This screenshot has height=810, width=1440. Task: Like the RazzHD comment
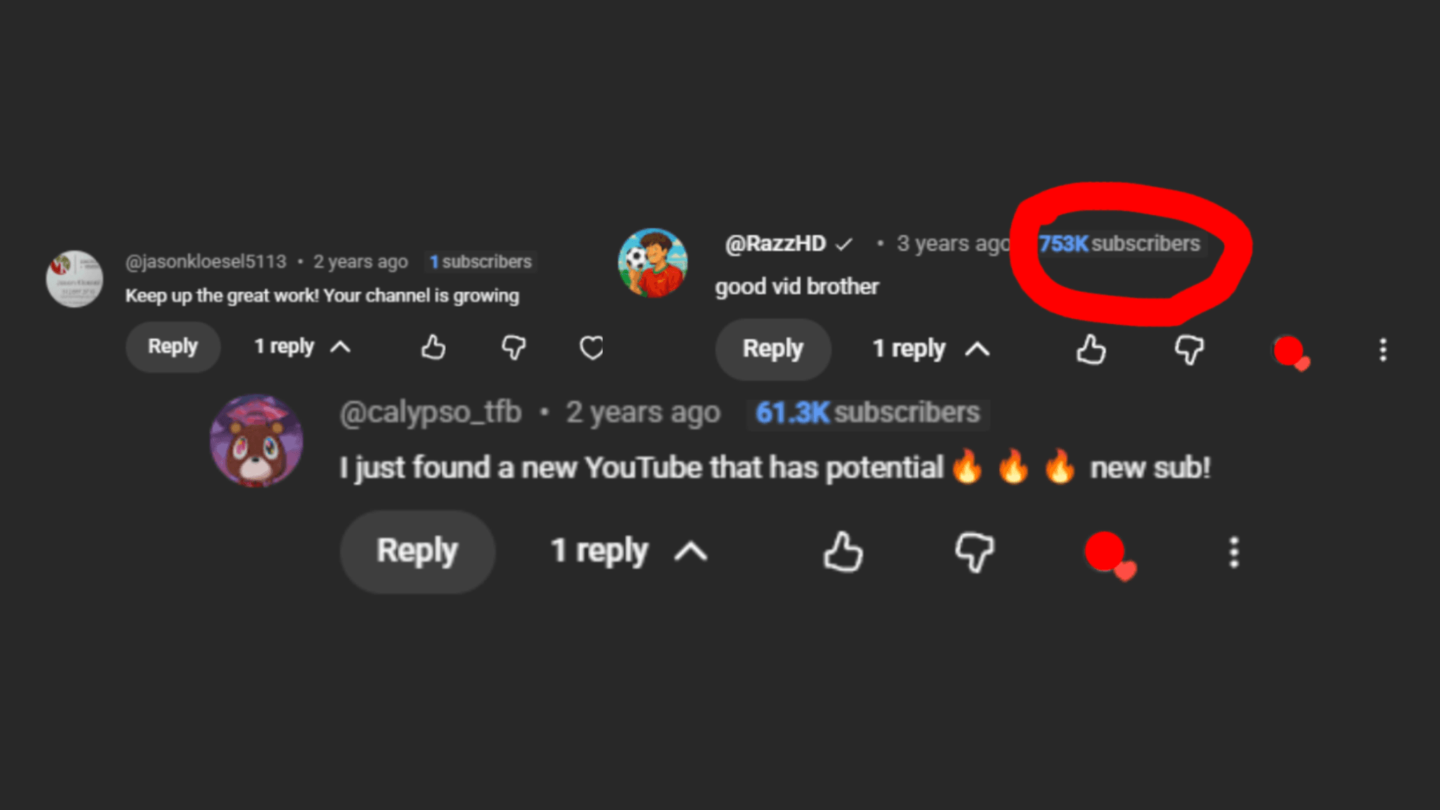pos(1091,349)
